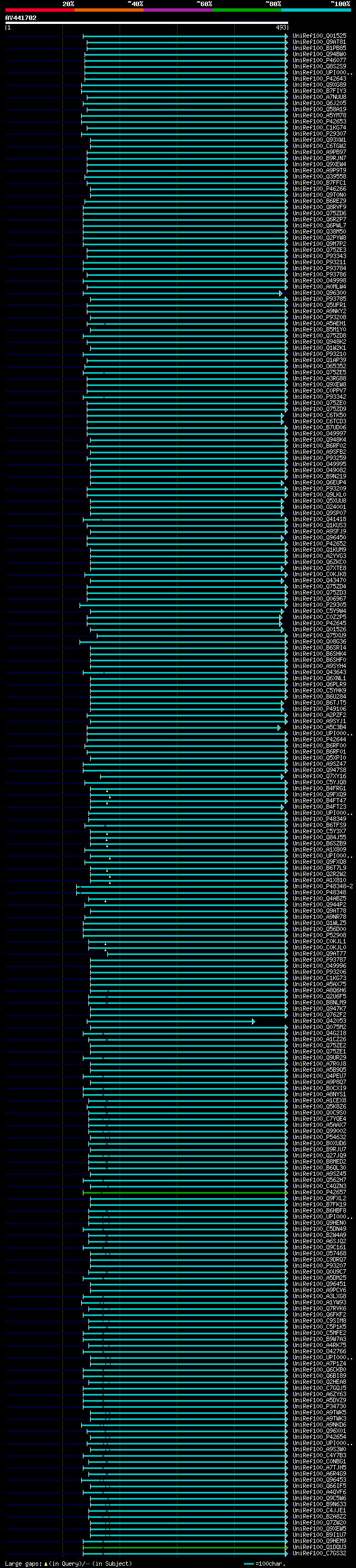Select UniRef100_Q9XG89 label
The height and width of the screenshot is (1568, 356).
pos(319,85)
